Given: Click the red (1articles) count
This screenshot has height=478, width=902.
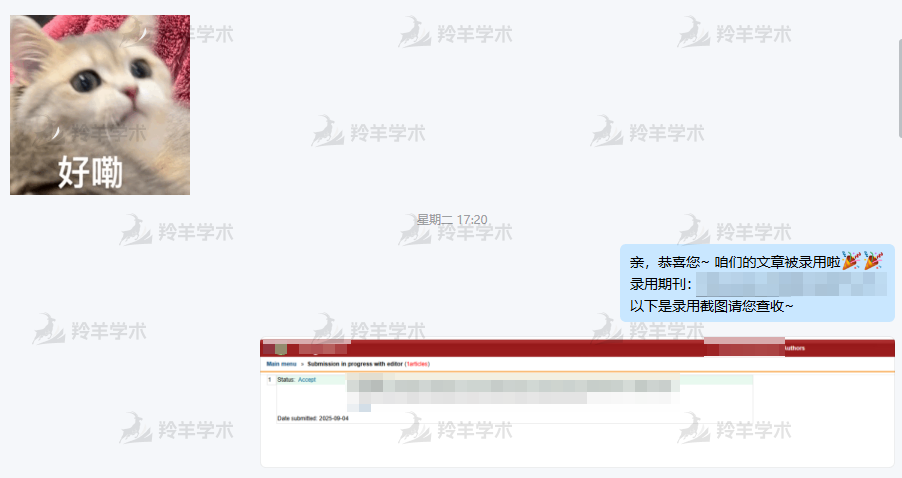Looking at the screenshot, I should [417, 364].
